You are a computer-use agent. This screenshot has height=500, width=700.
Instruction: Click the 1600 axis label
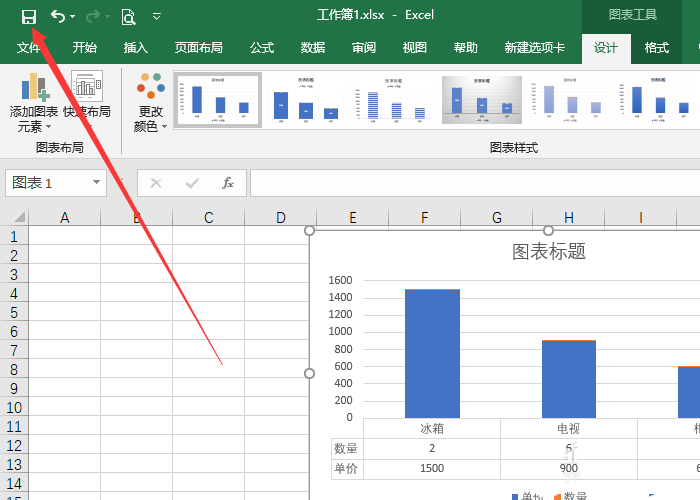(x=340, y=280)
